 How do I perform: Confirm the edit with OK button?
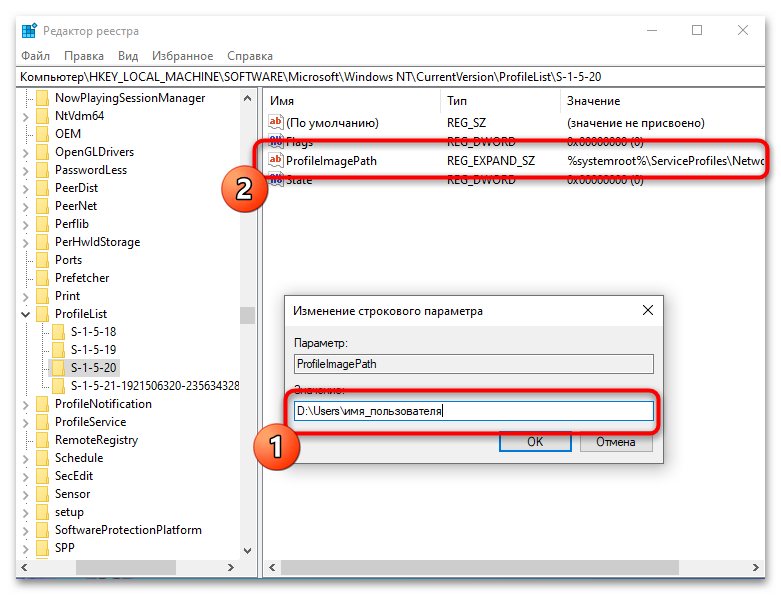coord(535,442)
